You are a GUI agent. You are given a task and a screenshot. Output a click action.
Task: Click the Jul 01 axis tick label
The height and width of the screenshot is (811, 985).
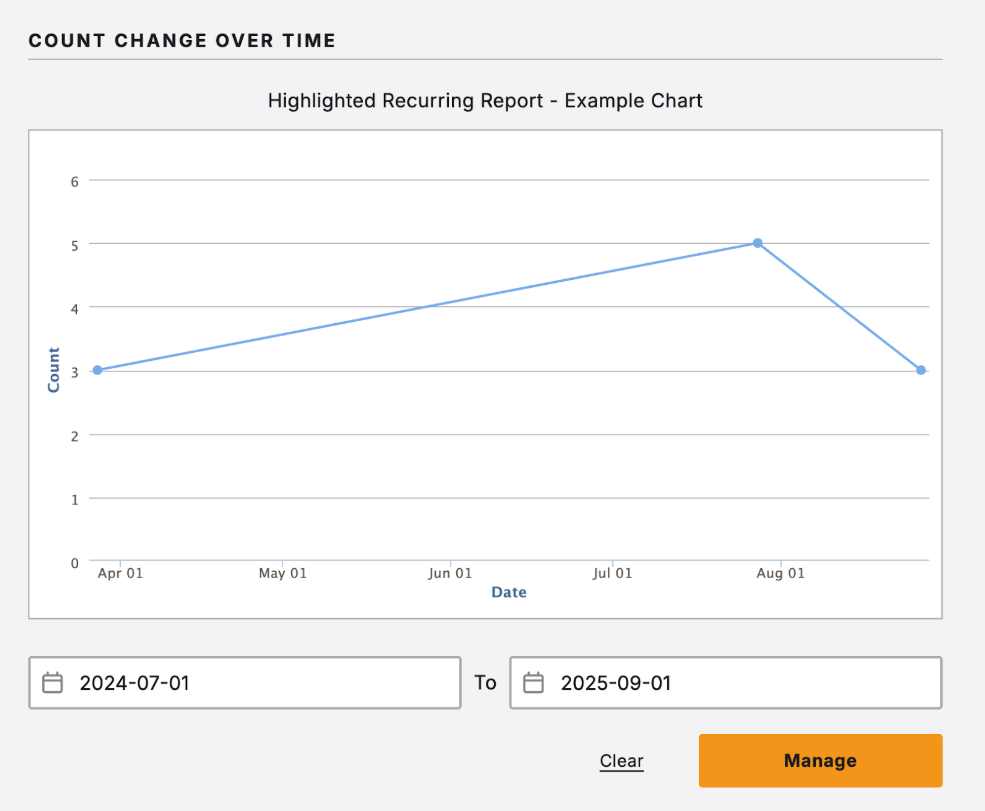pos(613,573)
